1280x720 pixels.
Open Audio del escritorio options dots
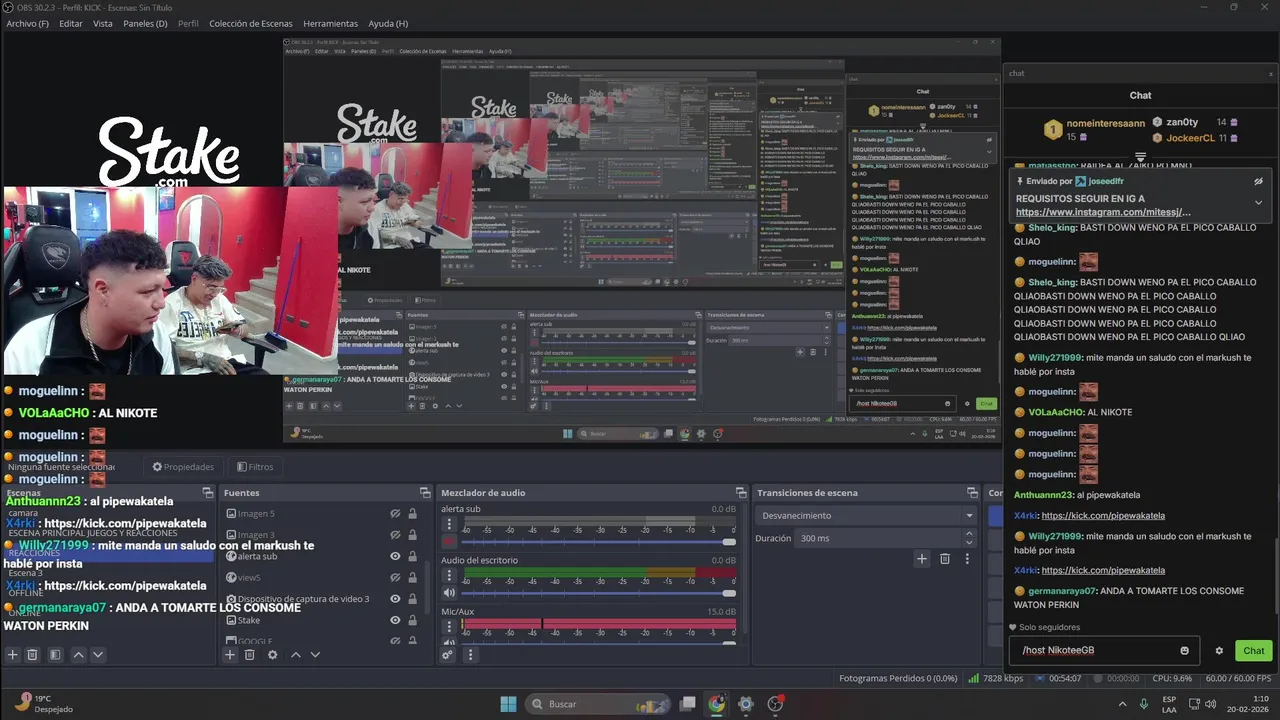[x=450, y=575]
